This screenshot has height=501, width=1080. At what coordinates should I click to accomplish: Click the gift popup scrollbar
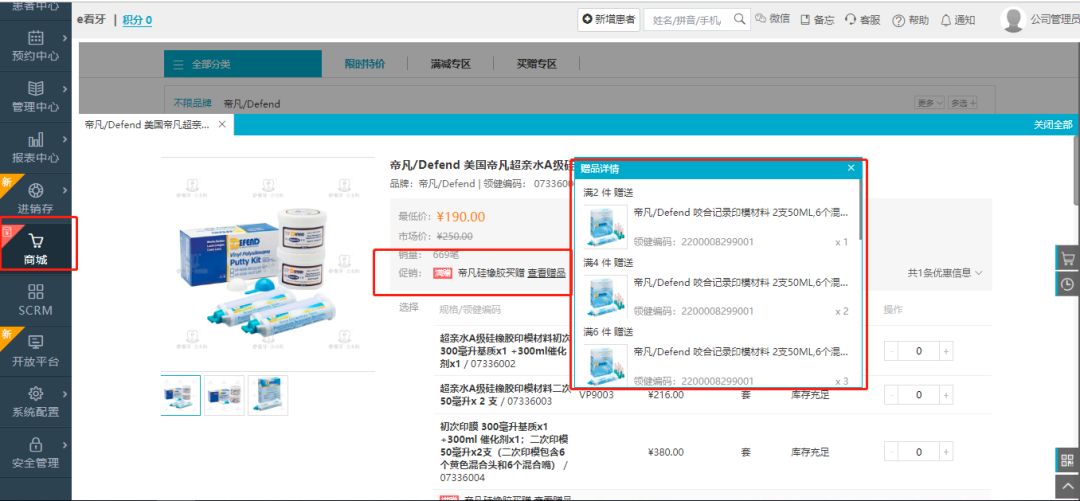point(860,210)
